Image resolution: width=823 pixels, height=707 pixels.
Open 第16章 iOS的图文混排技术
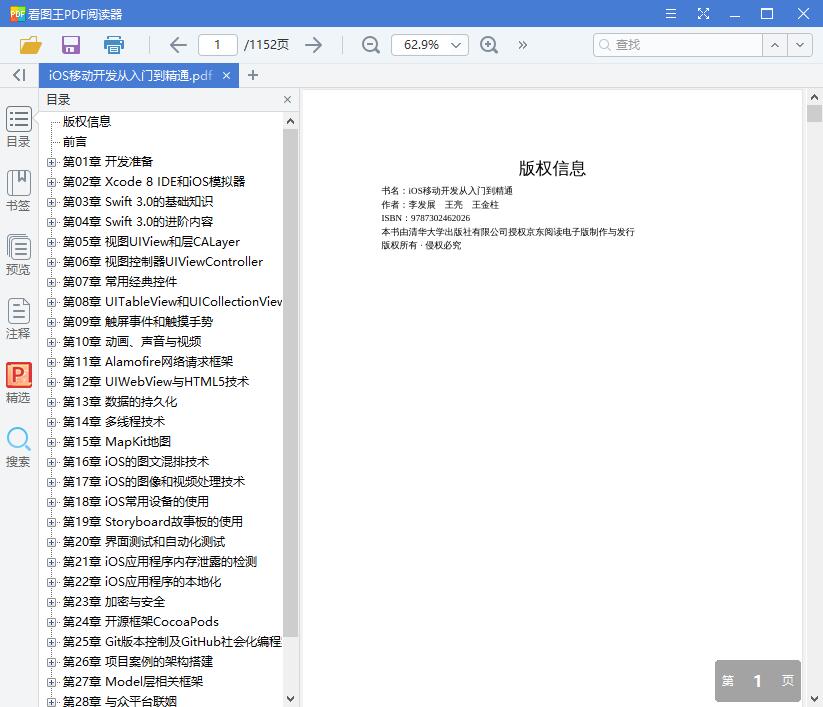coord(136,461)
